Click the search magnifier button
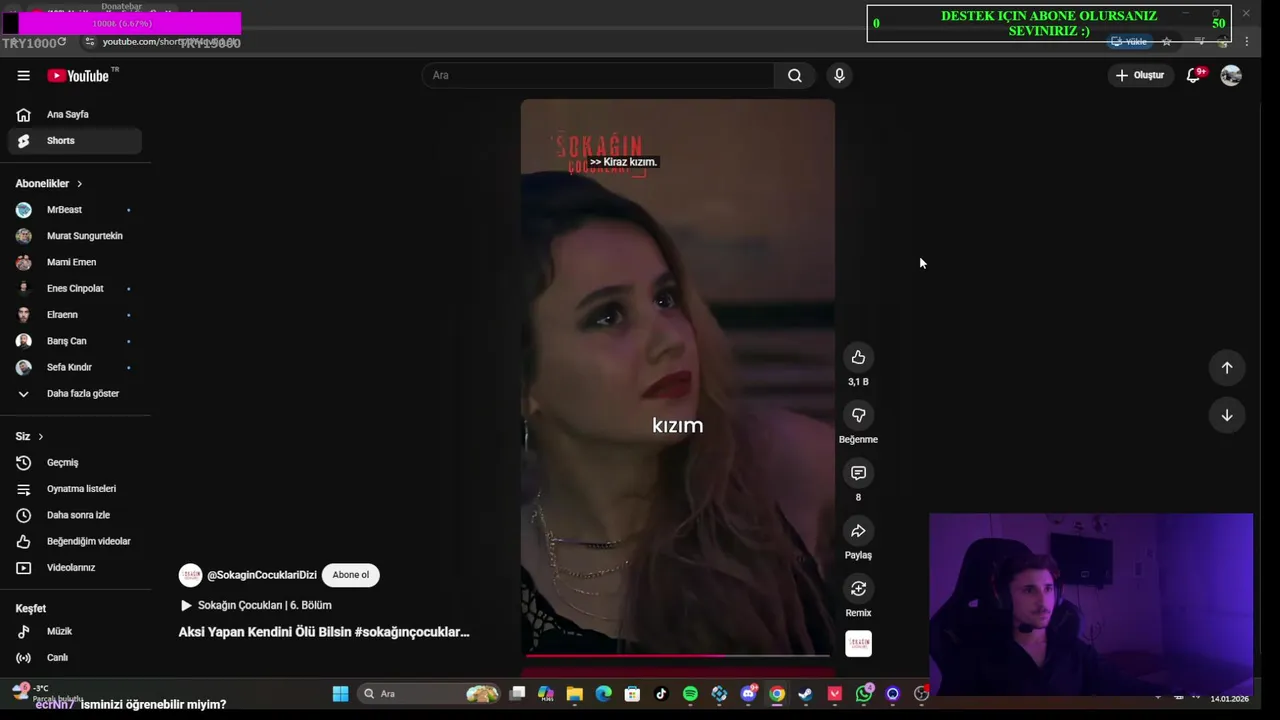 [794, 75]
